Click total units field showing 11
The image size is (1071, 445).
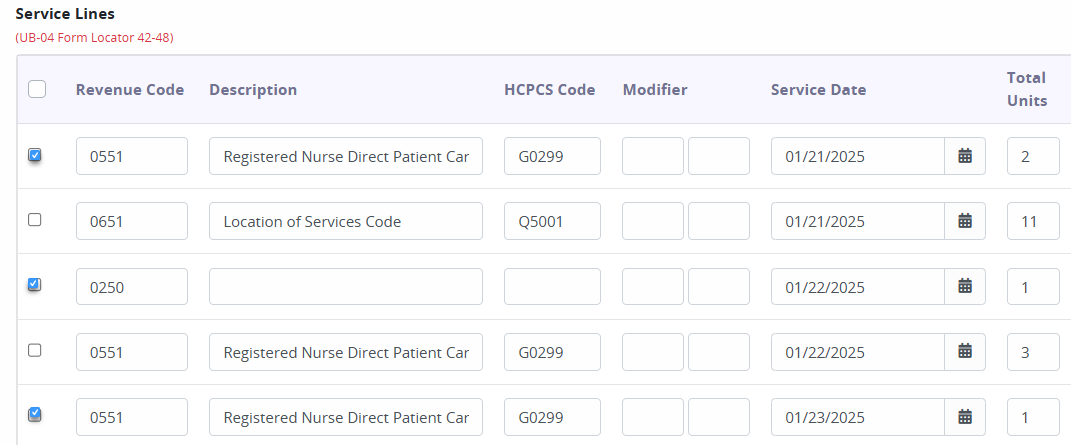tap(1033, 221)
